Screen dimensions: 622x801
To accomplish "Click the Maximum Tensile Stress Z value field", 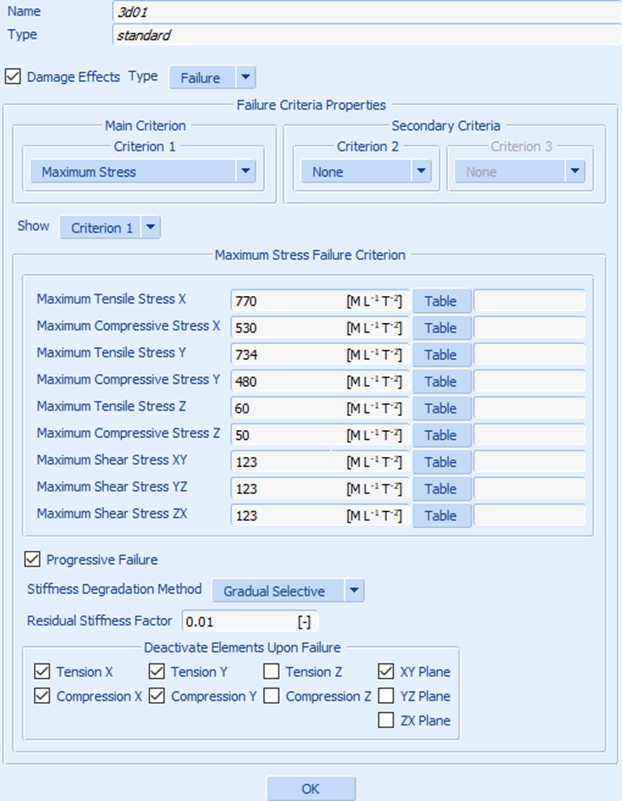I will (x=286, y=408).
